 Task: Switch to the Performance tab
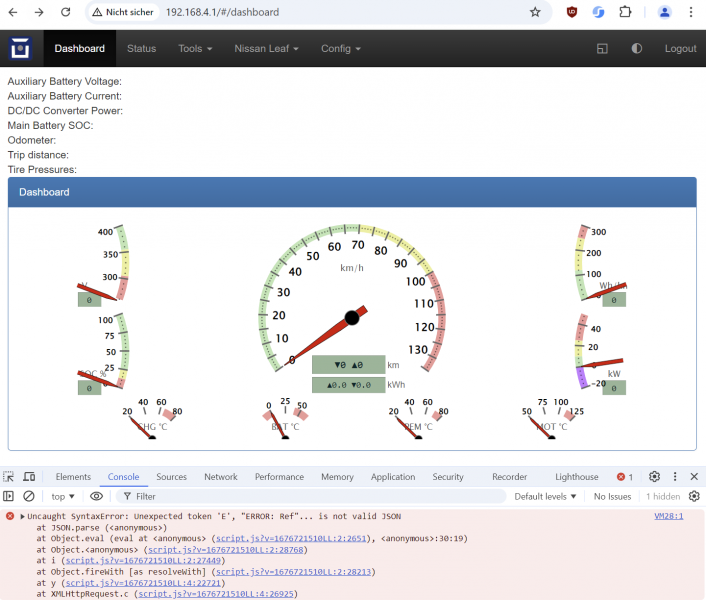279,477
